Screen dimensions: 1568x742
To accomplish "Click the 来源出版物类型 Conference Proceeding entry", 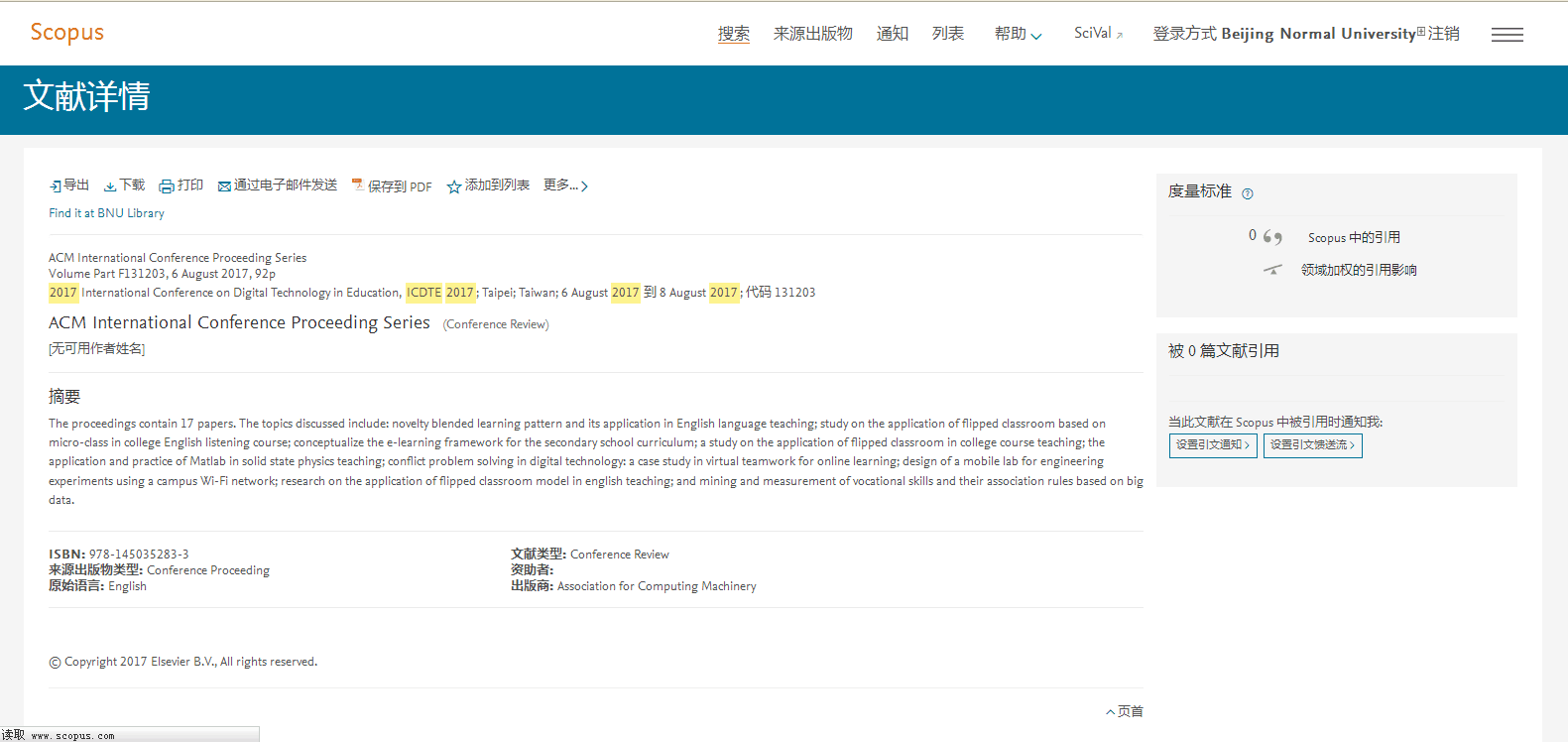I will coord(159,570).
